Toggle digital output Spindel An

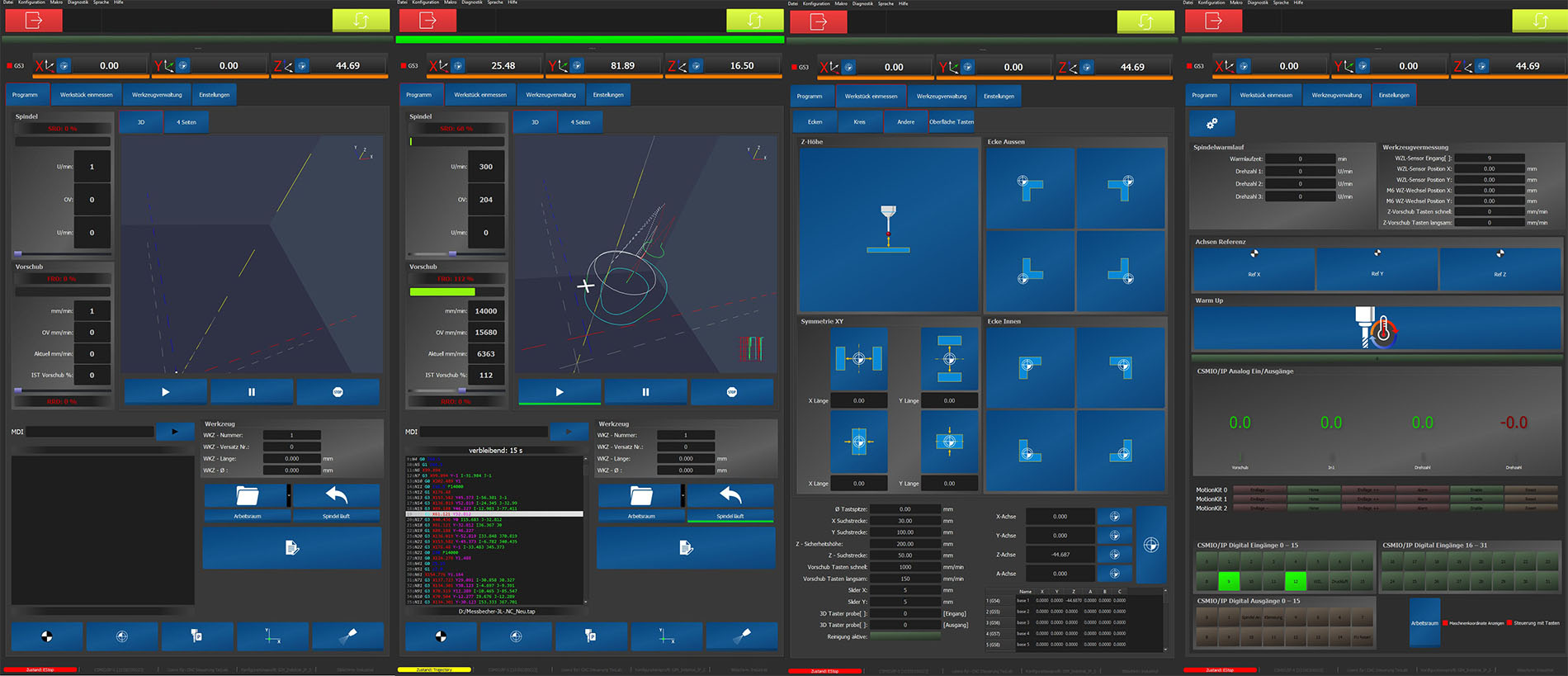coord(1251,617)
